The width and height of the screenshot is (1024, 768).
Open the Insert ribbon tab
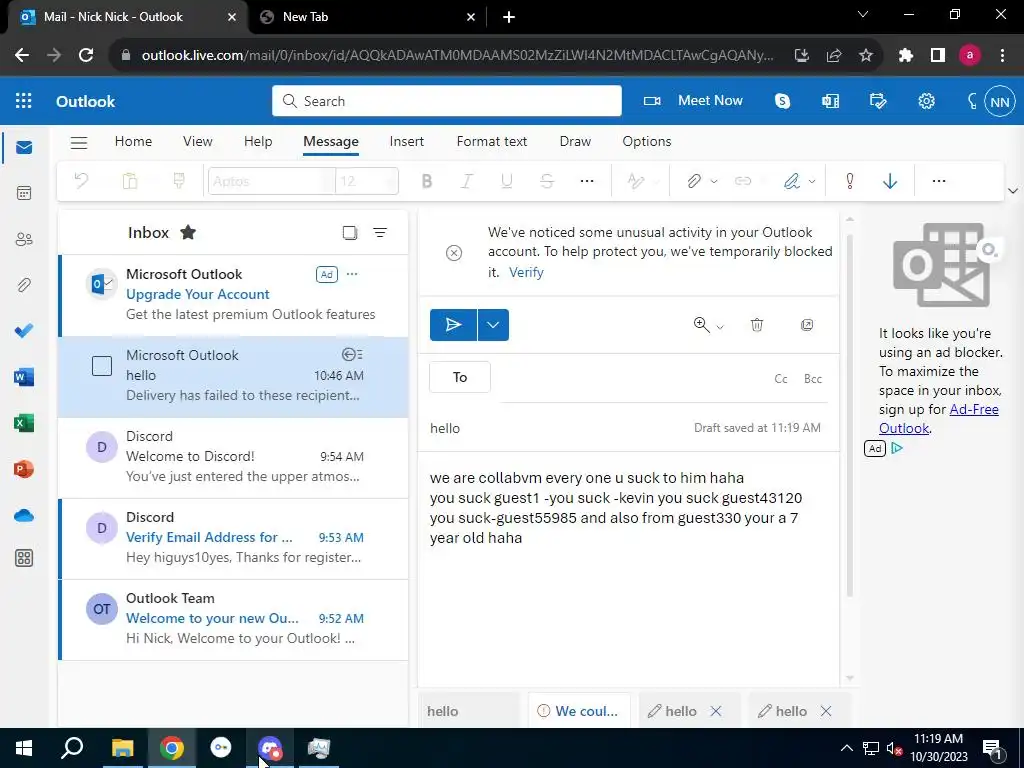coord(407,141)
